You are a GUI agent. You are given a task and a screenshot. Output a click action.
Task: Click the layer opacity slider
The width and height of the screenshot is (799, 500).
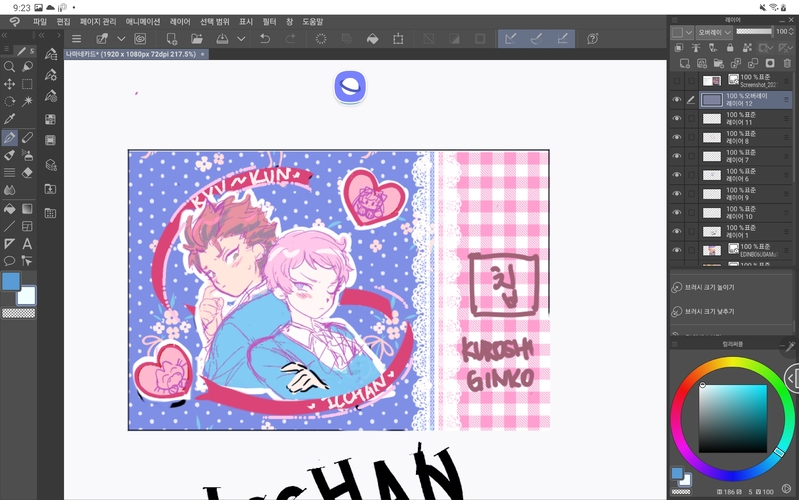point(754,32)
